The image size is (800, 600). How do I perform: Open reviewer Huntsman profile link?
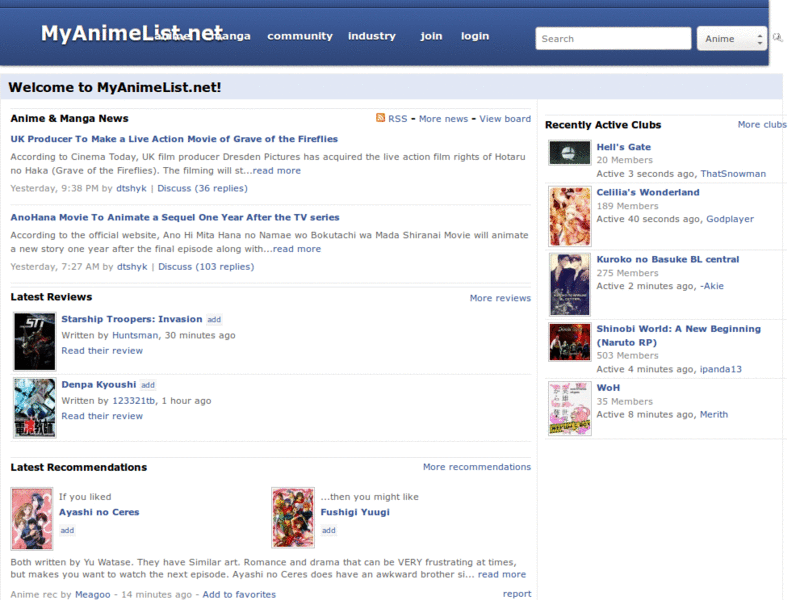(x=135, y=335)
